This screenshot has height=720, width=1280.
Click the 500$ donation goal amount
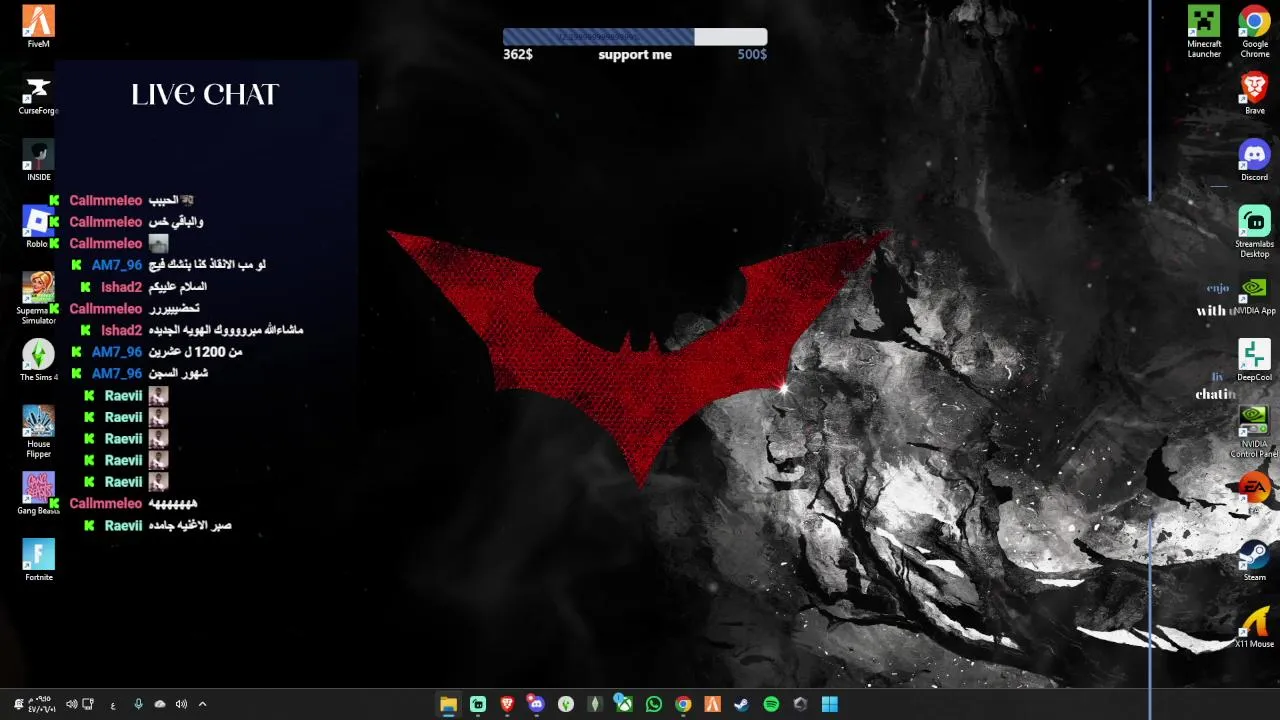tap(752, 54)
